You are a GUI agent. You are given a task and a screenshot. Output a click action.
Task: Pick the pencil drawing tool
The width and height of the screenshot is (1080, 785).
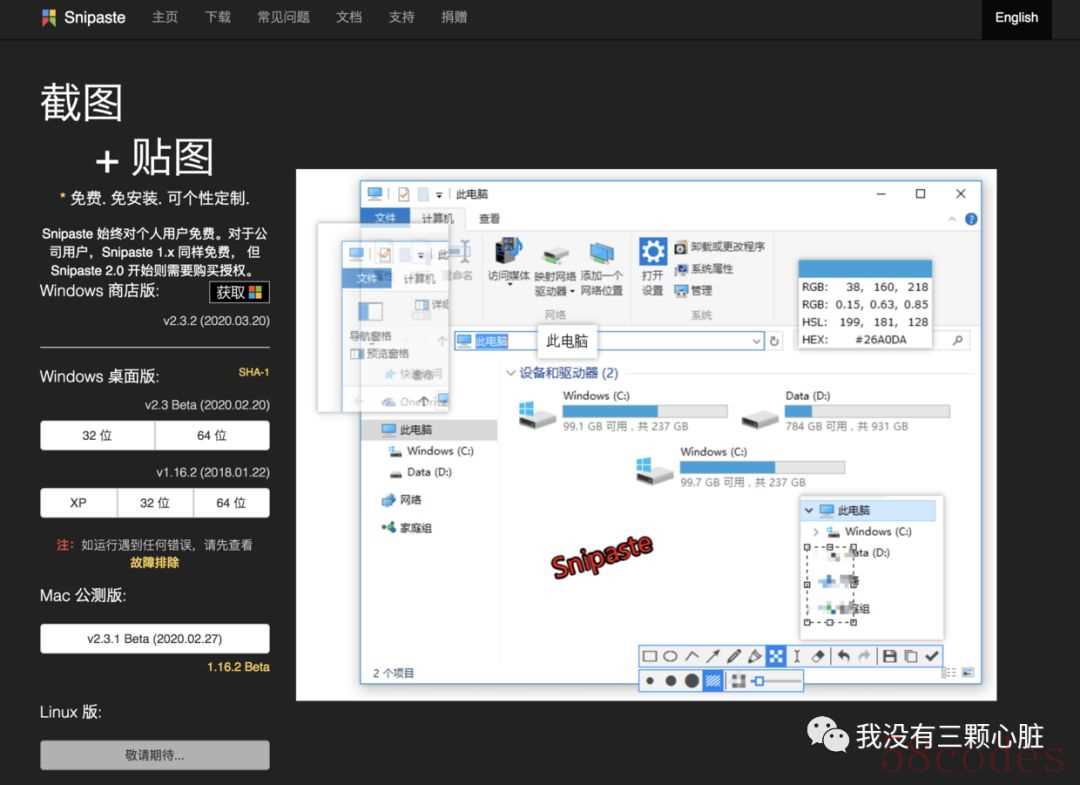[734, 657]
